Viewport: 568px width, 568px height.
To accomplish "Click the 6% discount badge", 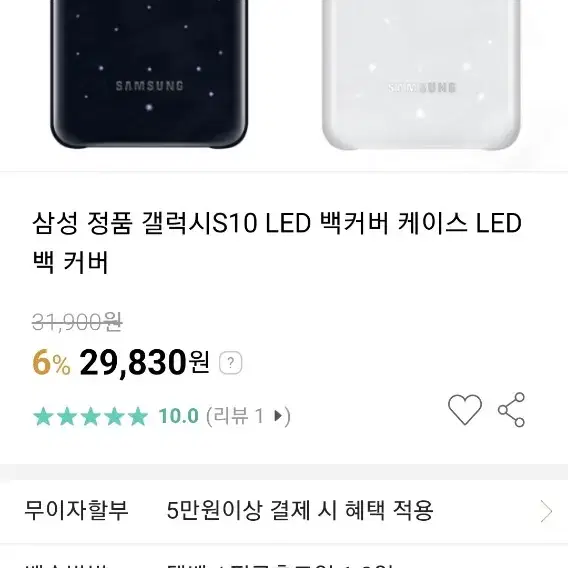I will click(51, 363).
